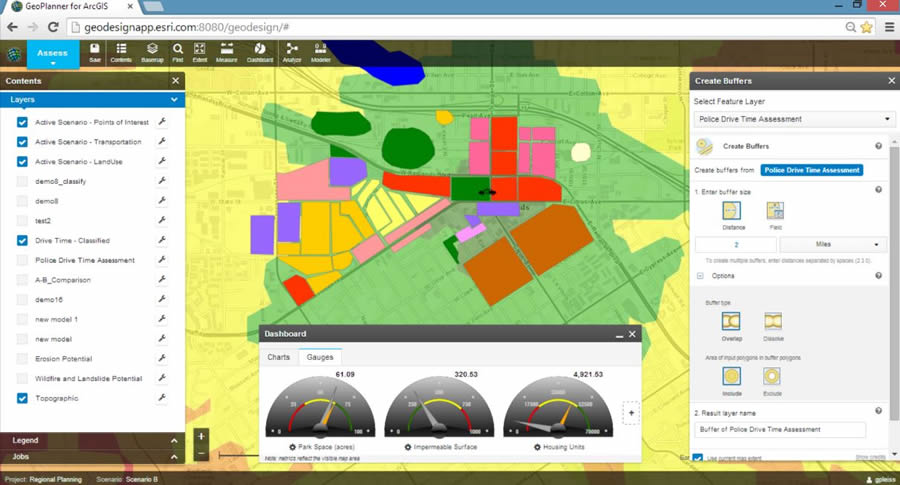Click the Find magnifier tool
Viewport: 900px width, 485px height.
178,52
